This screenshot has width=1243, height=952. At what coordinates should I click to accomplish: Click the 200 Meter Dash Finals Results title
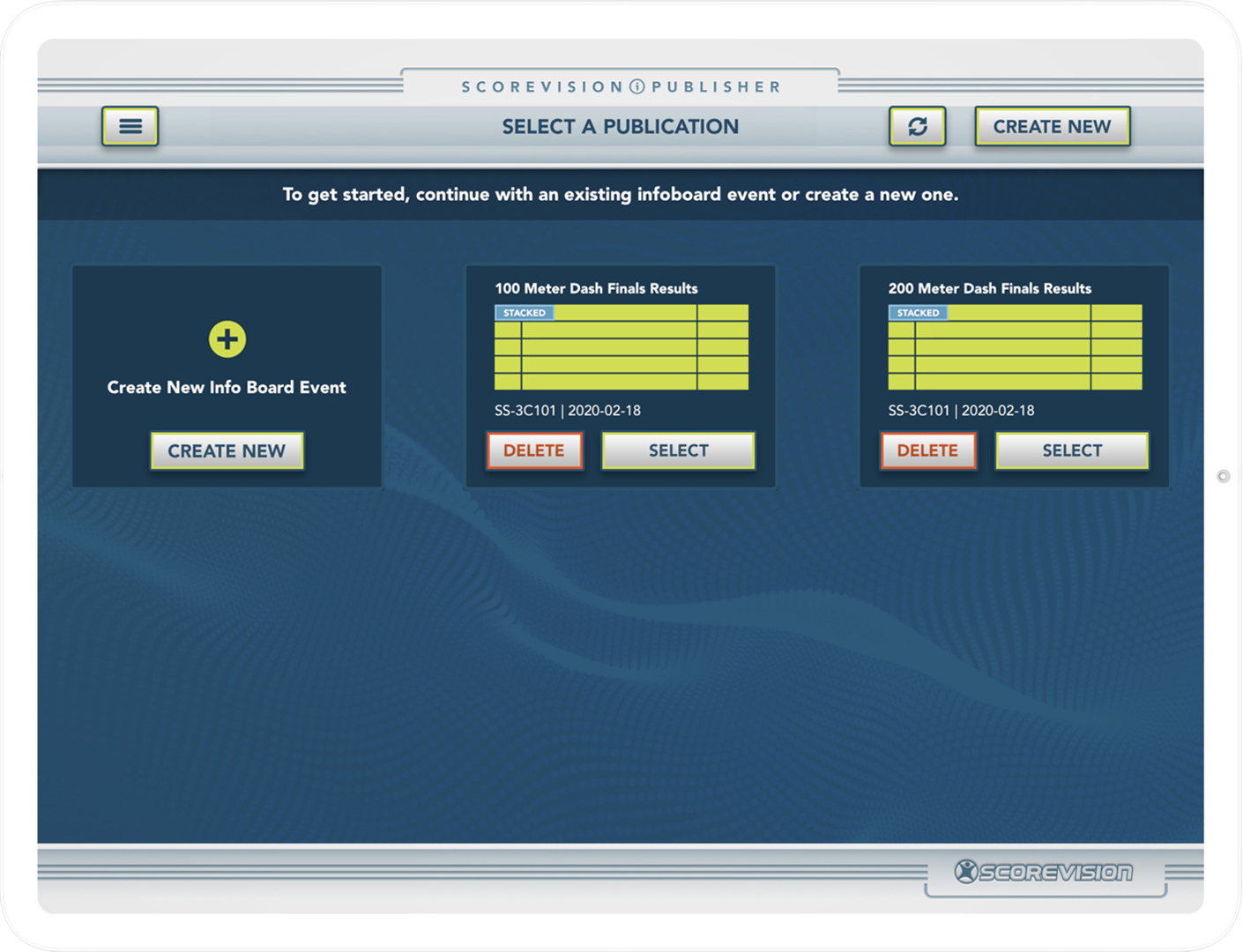990,288
